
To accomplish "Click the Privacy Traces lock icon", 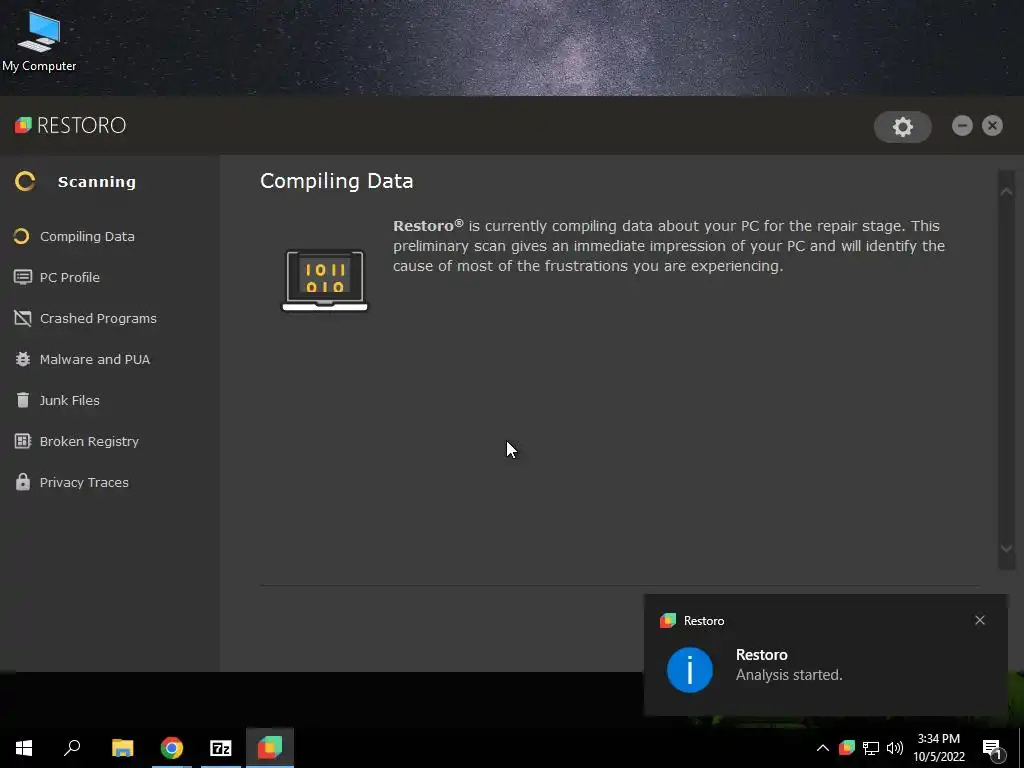I will 22,482.
